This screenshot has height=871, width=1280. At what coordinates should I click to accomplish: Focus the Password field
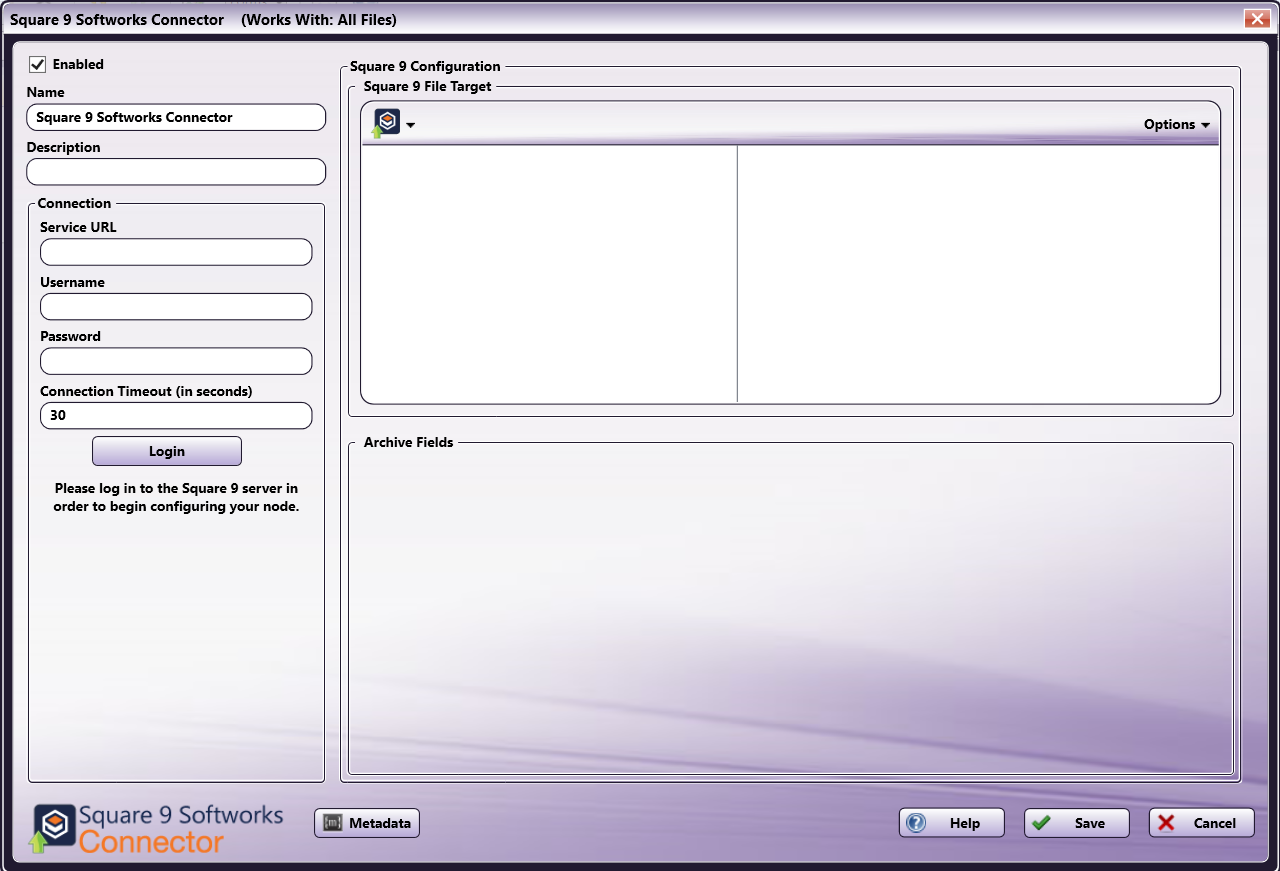click(x=176, y=361)
